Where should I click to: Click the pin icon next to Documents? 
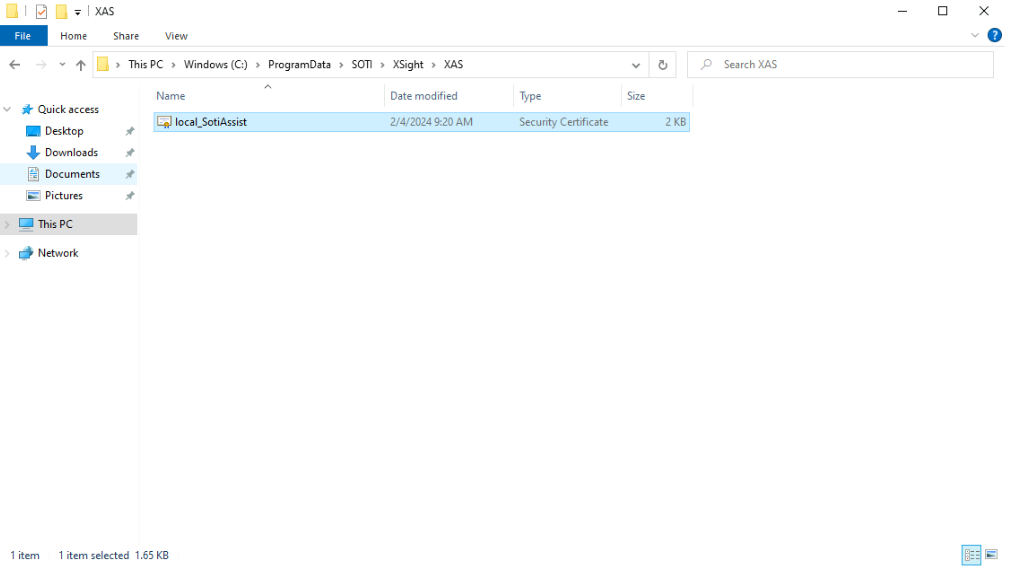129,174
